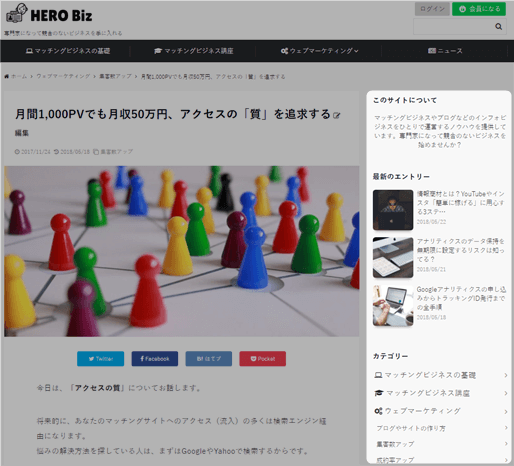Viewport: 514px width, 466px height.
Task: Click the search magnifier icon
Action: click(498, 26)
